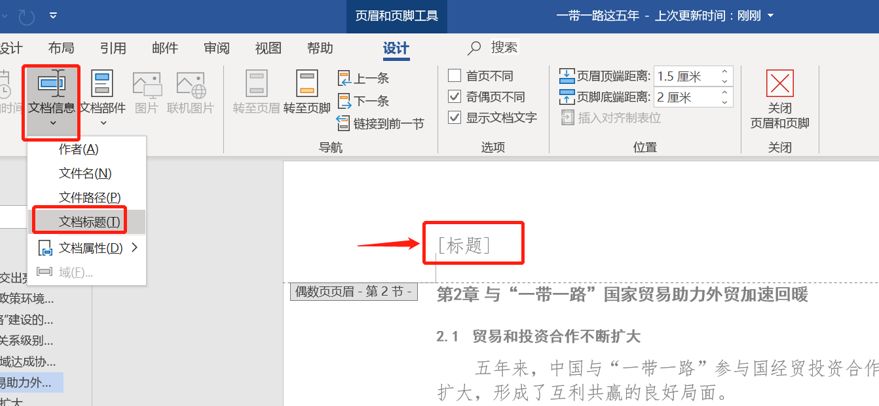
Task: Switch to the 布局 ribbon tab
Action: coord(61,49)
